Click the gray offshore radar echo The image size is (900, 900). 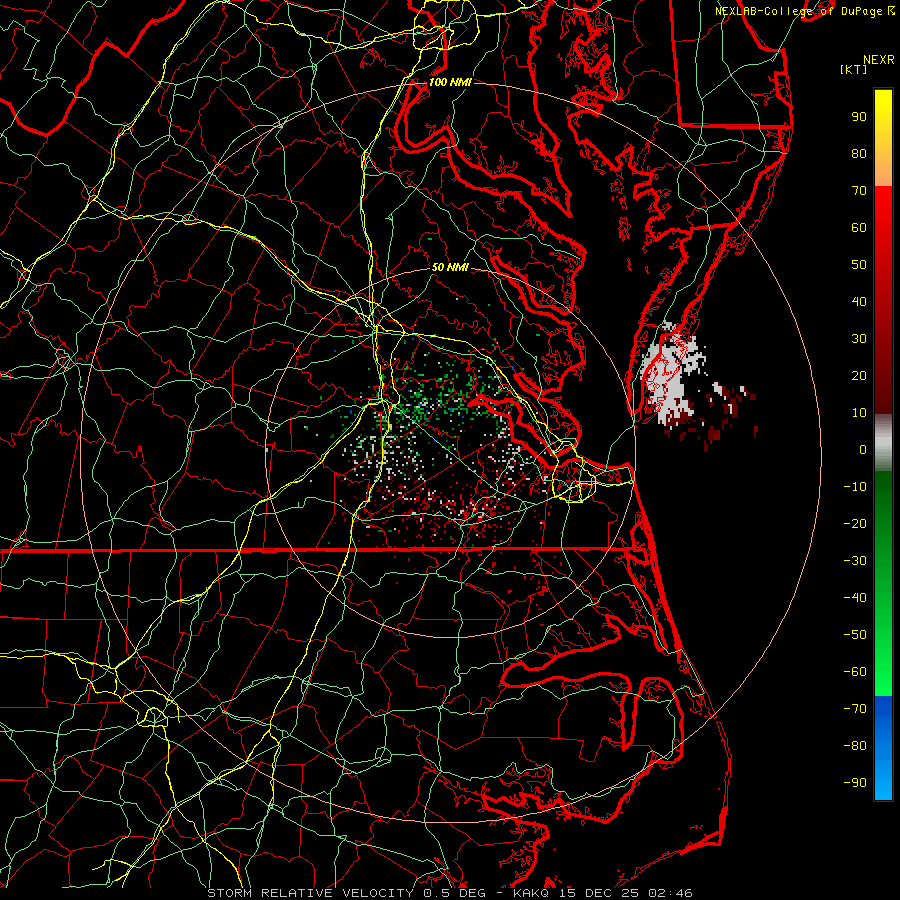coord(672,373)
